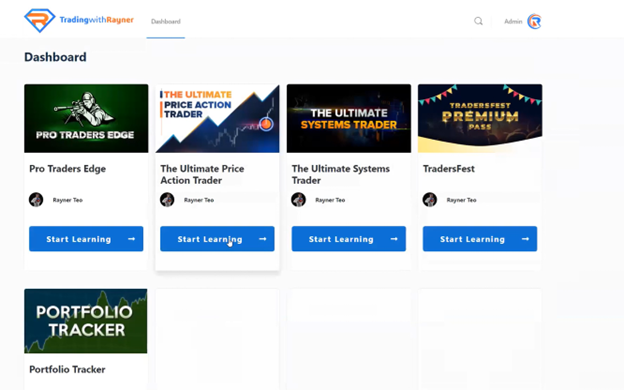Click the Portfolio Tracker course title
624x390 pixels.
[67, 369]
